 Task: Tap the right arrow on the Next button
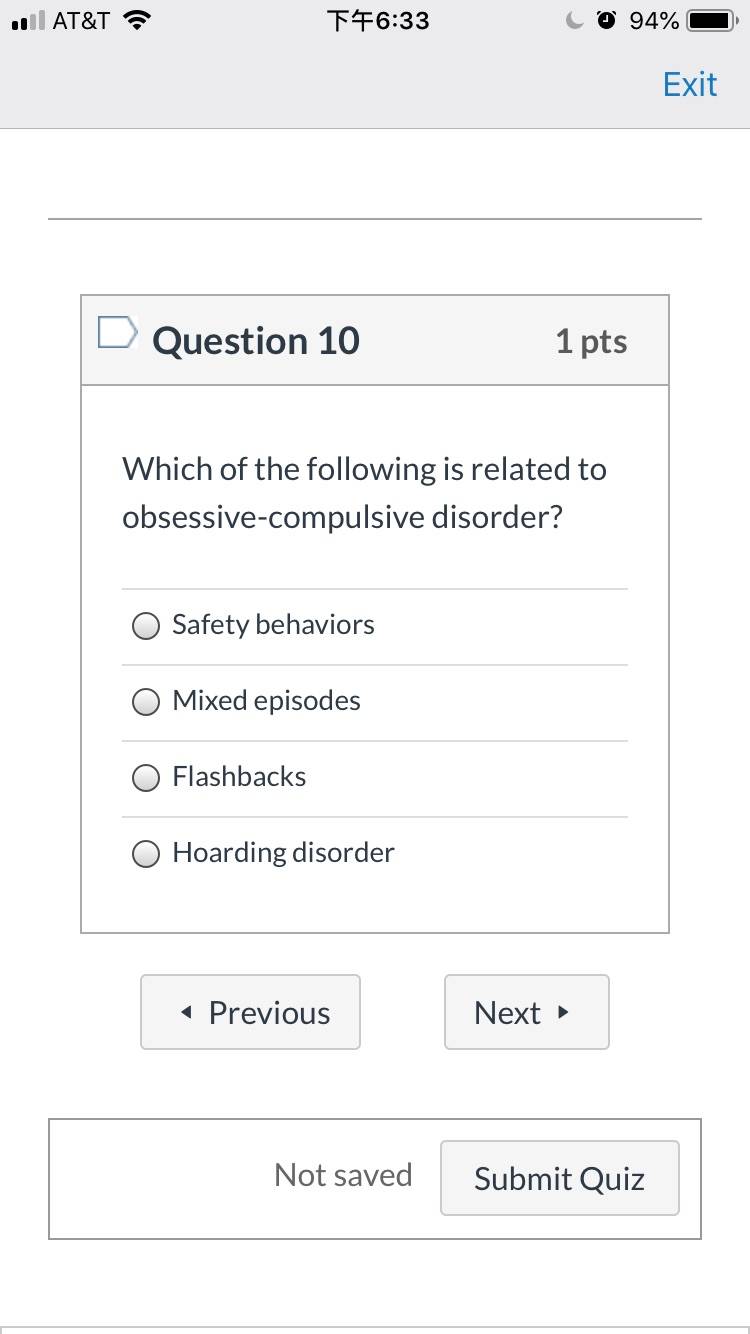pyautogui.click(x=564, y=1012)
